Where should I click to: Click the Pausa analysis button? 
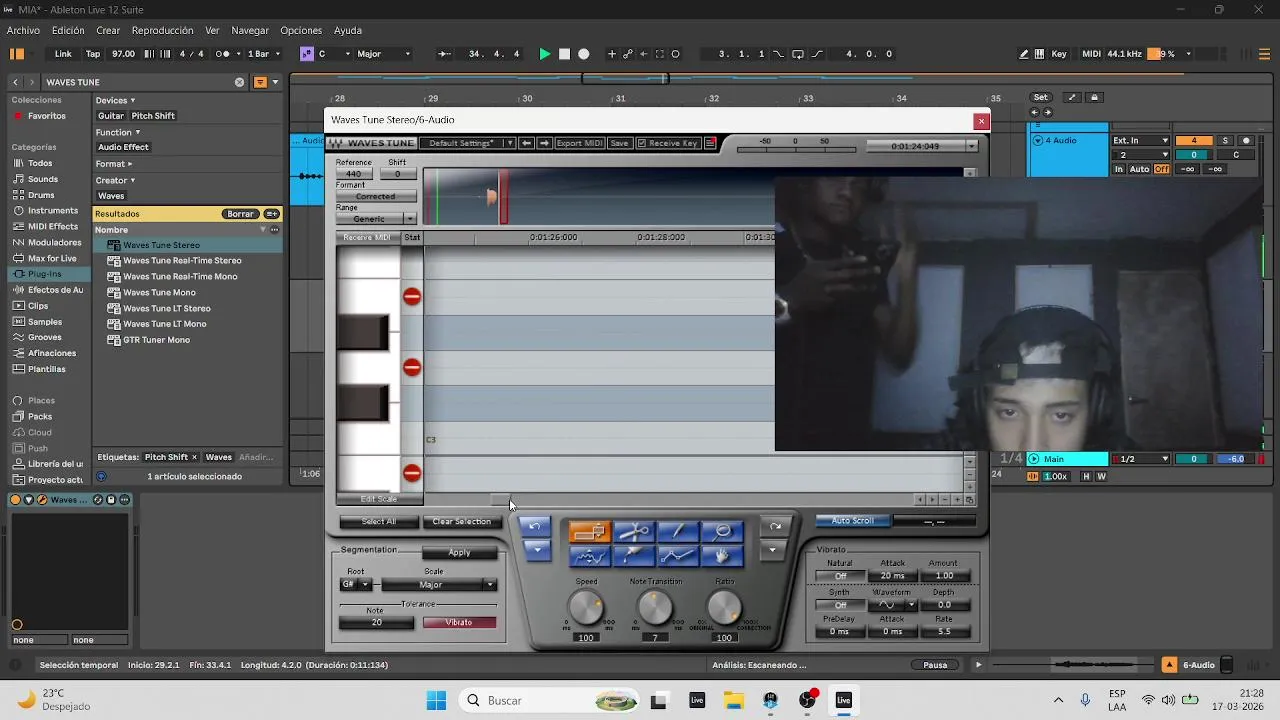click(935, 665)
